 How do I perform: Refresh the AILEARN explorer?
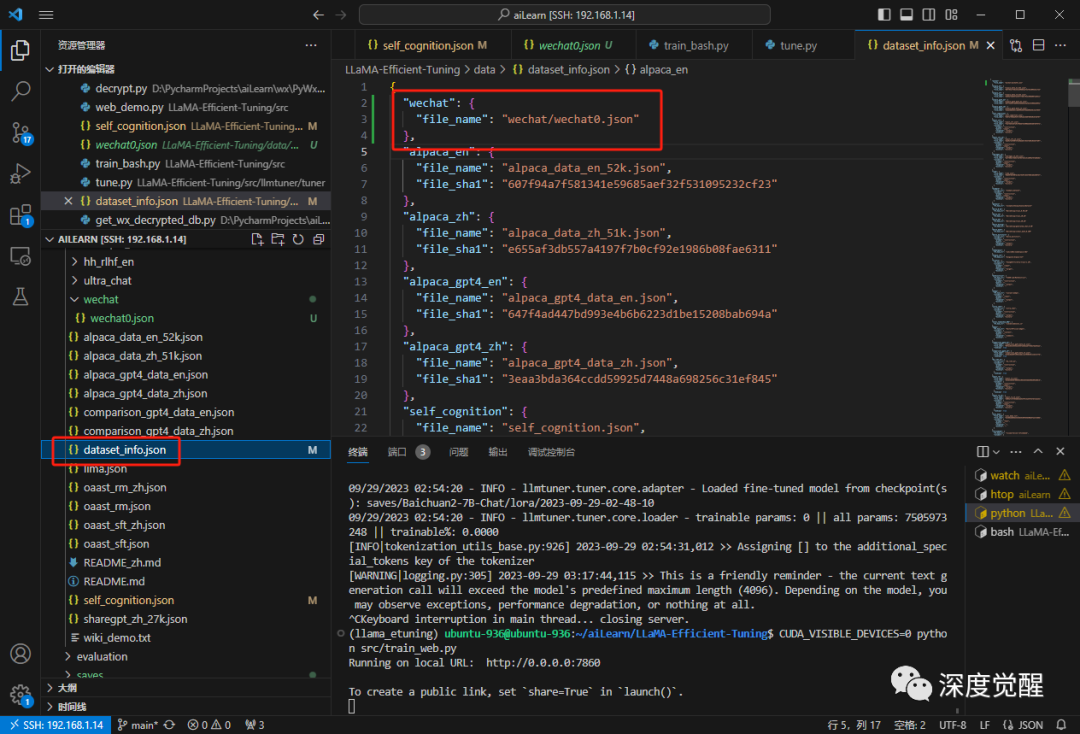298,239
